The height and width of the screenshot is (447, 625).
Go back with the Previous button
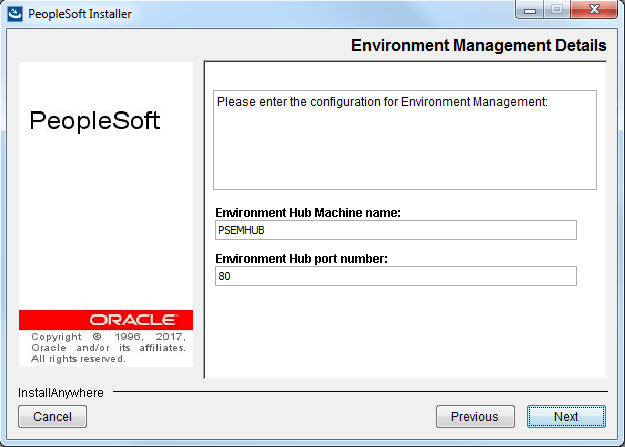click(475, 417)
